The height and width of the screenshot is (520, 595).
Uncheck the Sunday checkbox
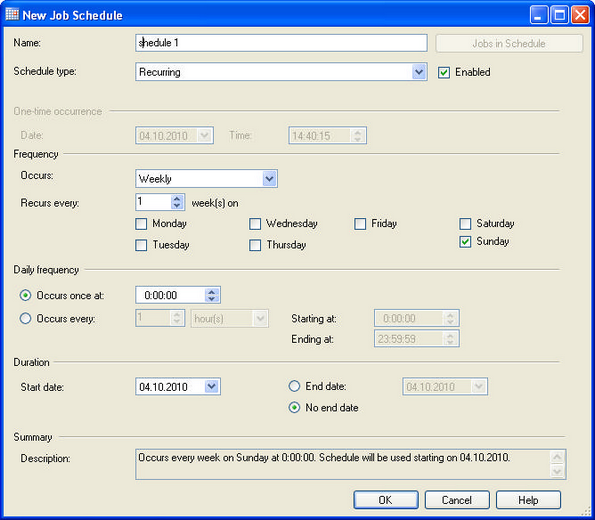tap(465, 241)
